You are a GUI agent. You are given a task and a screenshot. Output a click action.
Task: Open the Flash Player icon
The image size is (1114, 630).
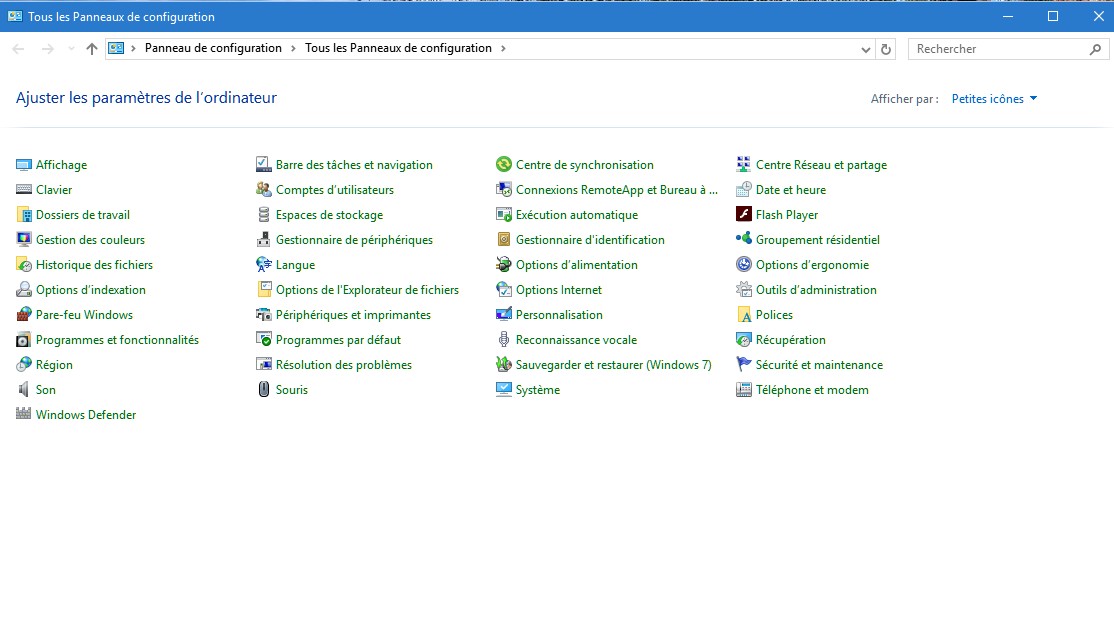[744, 214]
